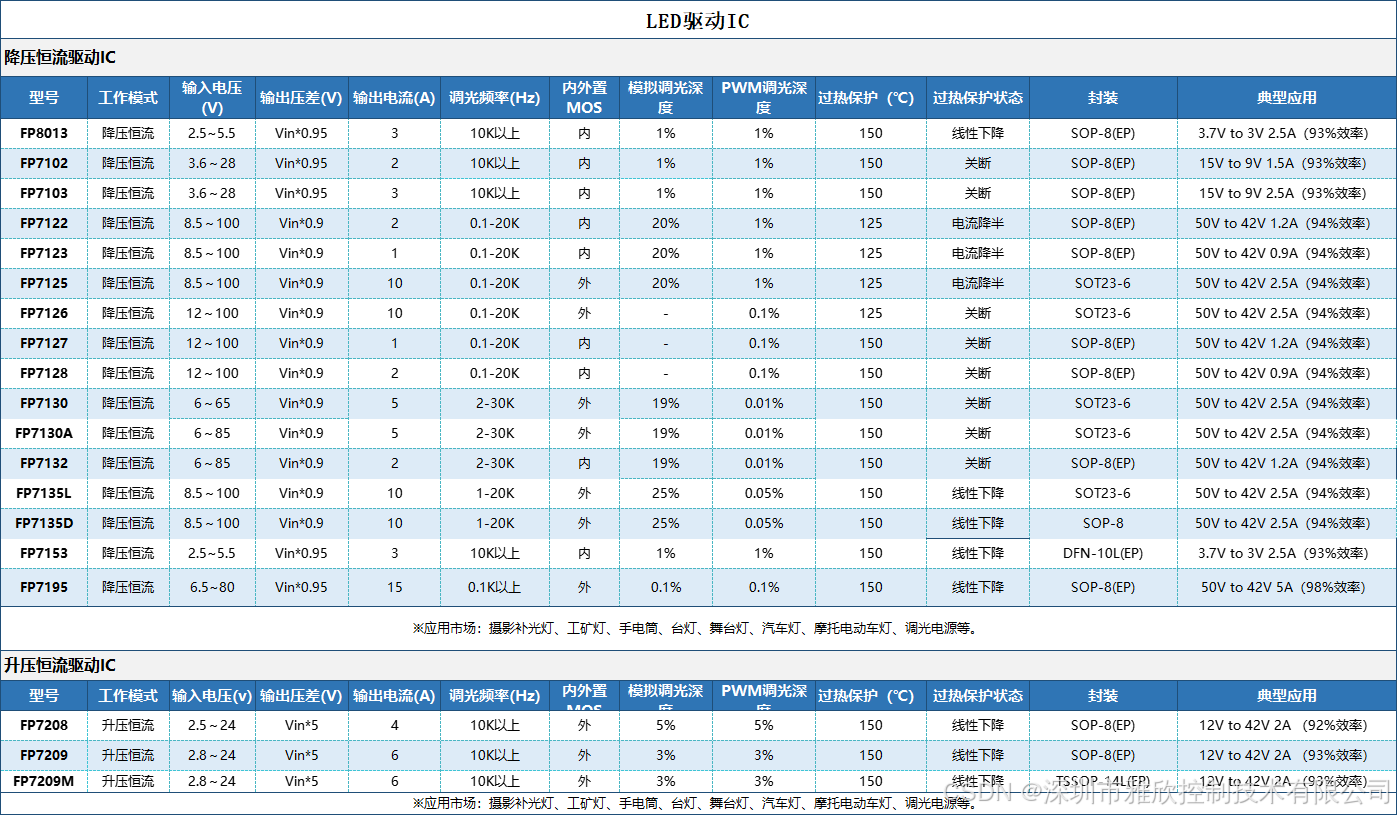The width and height of the screenshot is (1397, 815).
Task: Select model cell "FP7208"
Action: [x=44, y=725]
